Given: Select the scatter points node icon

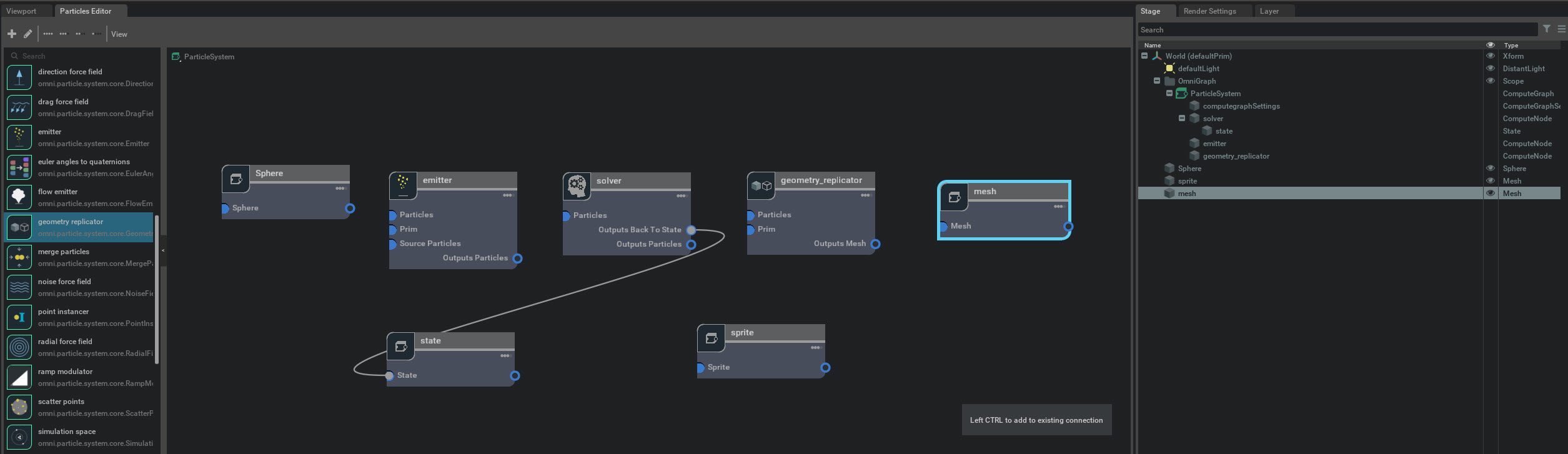Looking at the screenshot, I should 19,407.
